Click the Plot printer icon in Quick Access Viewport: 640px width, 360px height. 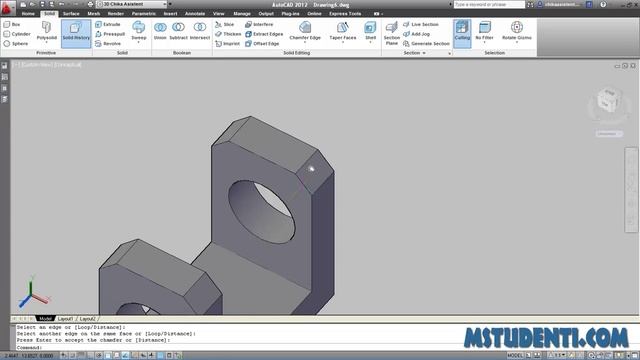click(91, 4)
